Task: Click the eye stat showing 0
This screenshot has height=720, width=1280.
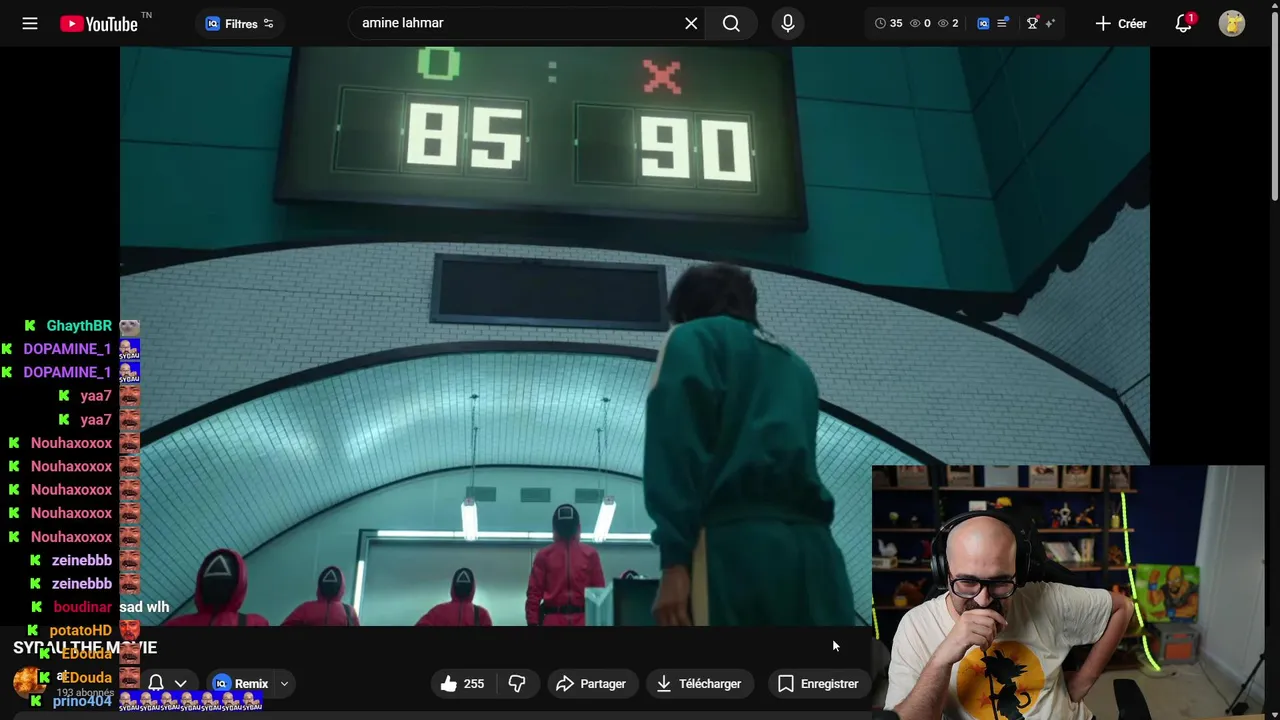Action: 920,23
